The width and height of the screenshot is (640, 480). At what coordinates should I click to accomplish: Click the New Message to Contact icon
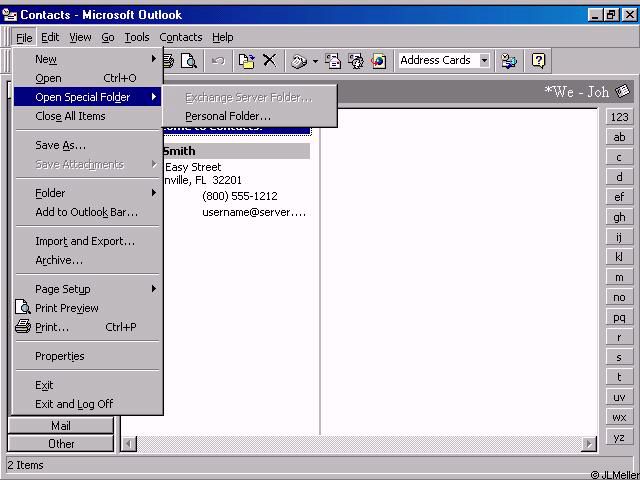click(x=333, y=61)
